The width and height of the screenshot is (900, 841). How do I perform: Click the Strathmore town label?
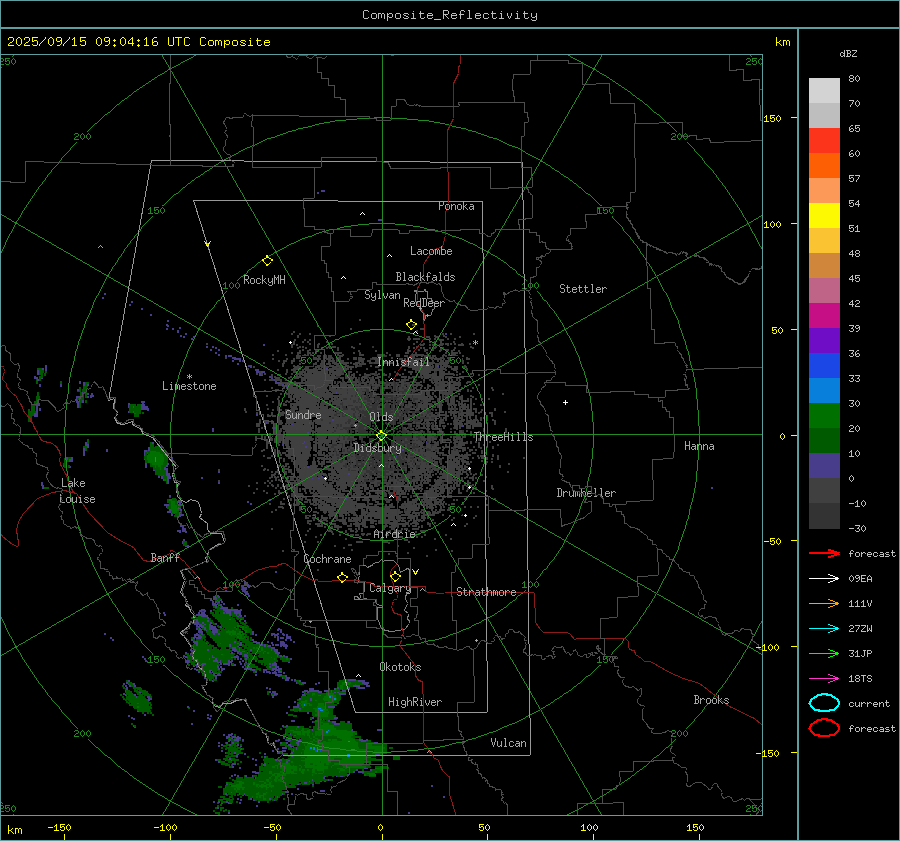(x=486, y=592)
